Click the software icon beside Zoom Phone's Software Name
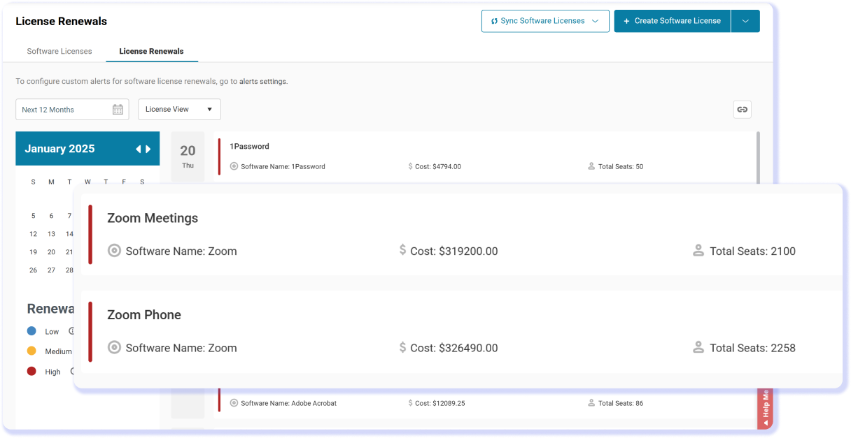 point(114,347)
